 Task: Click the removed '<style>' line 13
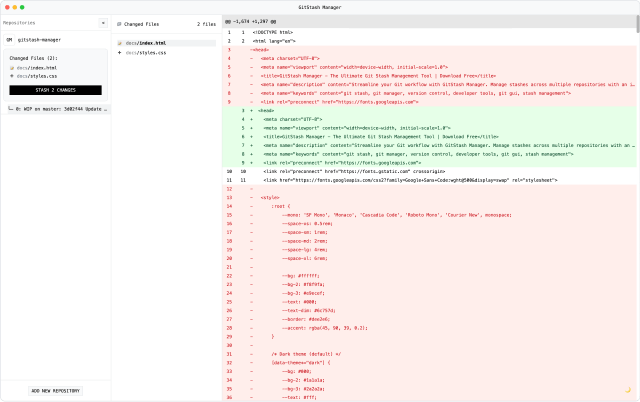coord(429,198)
